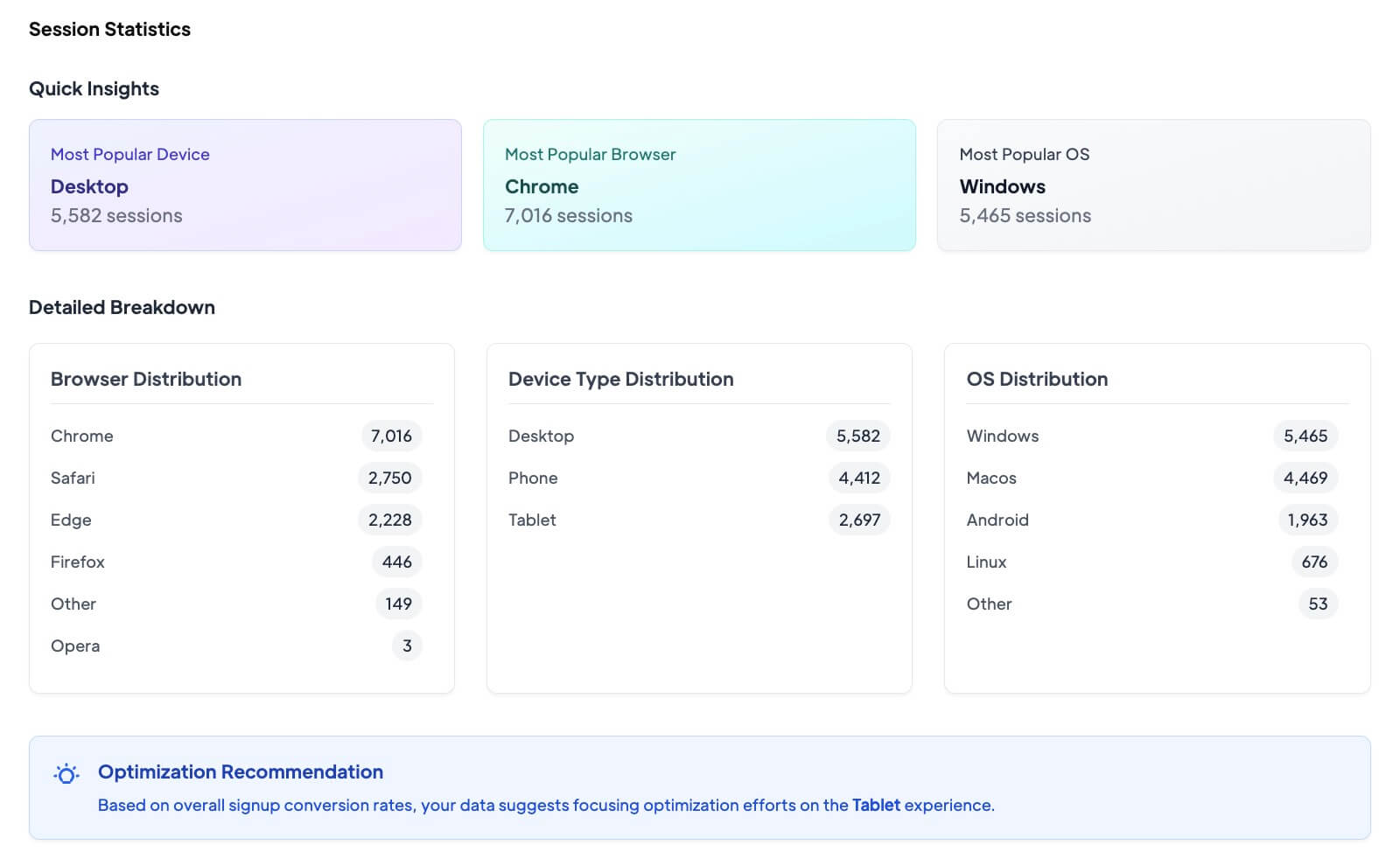
Task: Select the Opera browser row label
Action: 75,646
